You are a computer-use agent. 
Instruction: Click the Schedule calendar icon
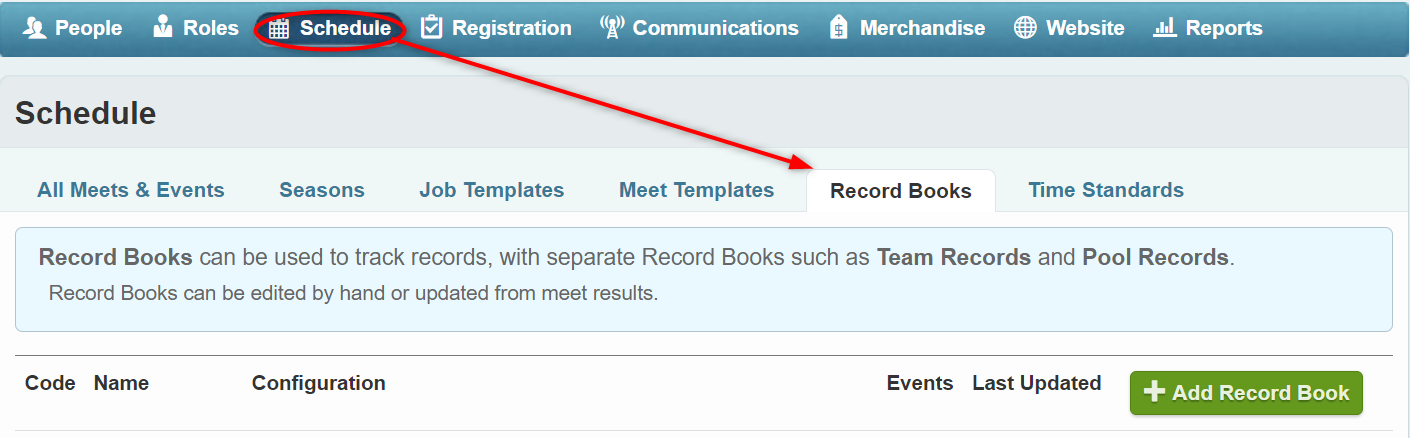point(280,28)
